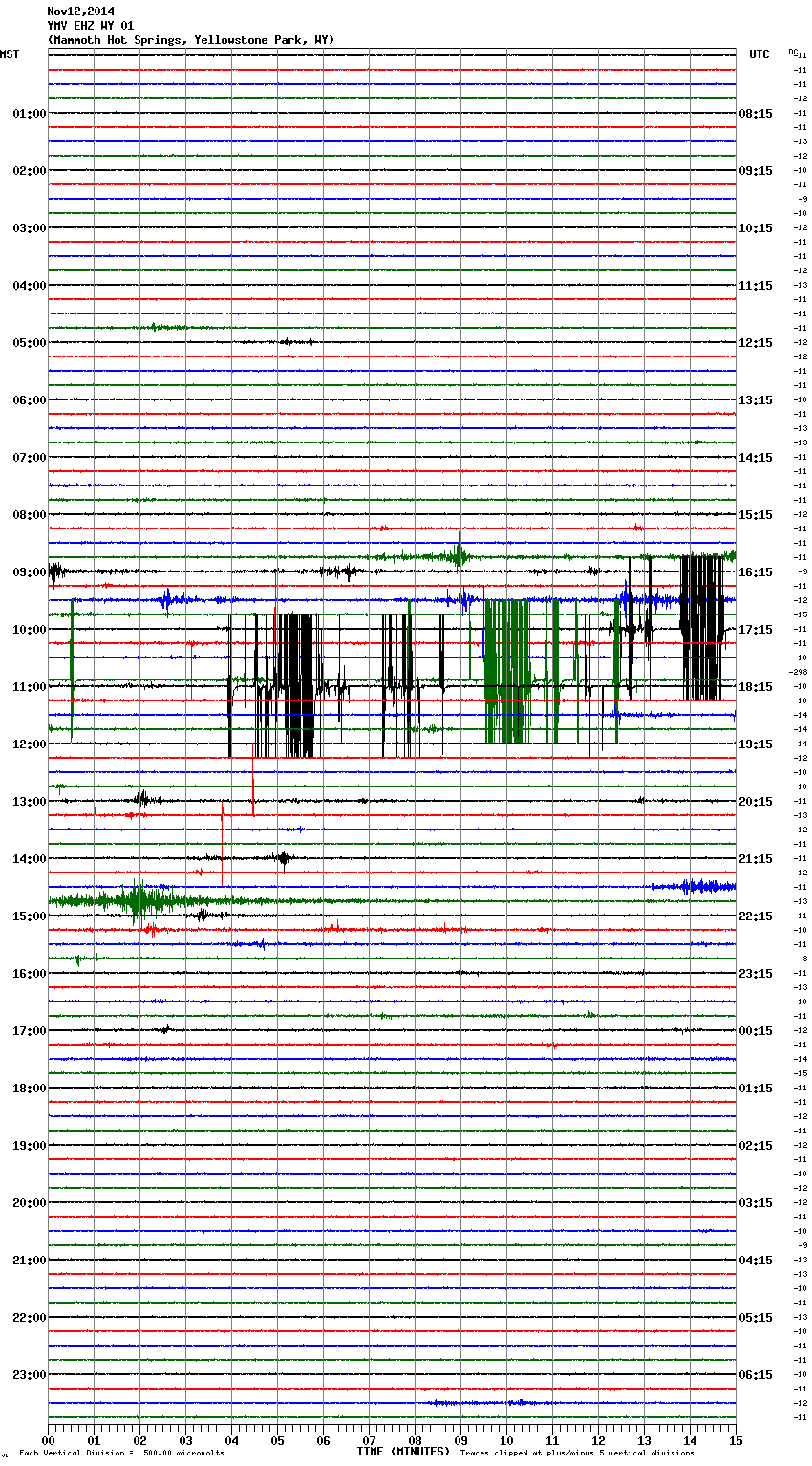Click the 10:15 UTC time label
Screen dimensions: 812x1466
coord(756,228)
